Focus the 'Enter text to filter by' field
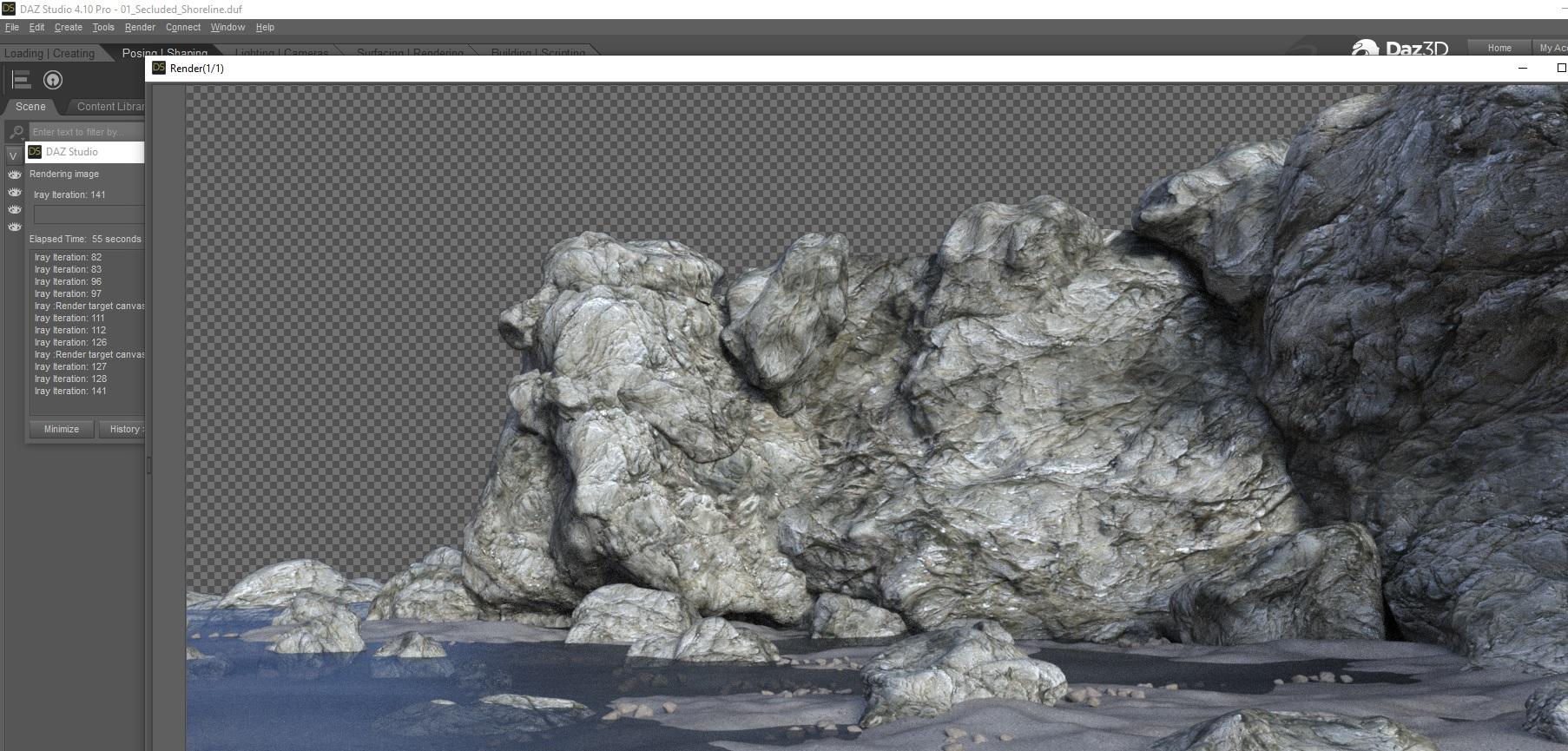This screenshot has width=1568, height=751. click(87, 132)
